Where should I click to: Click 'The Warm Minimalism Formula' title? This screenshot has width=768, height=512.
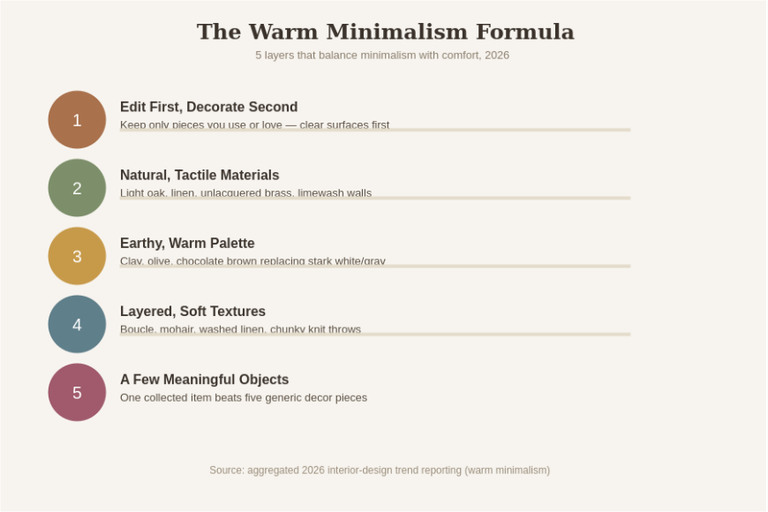point(385,32)
